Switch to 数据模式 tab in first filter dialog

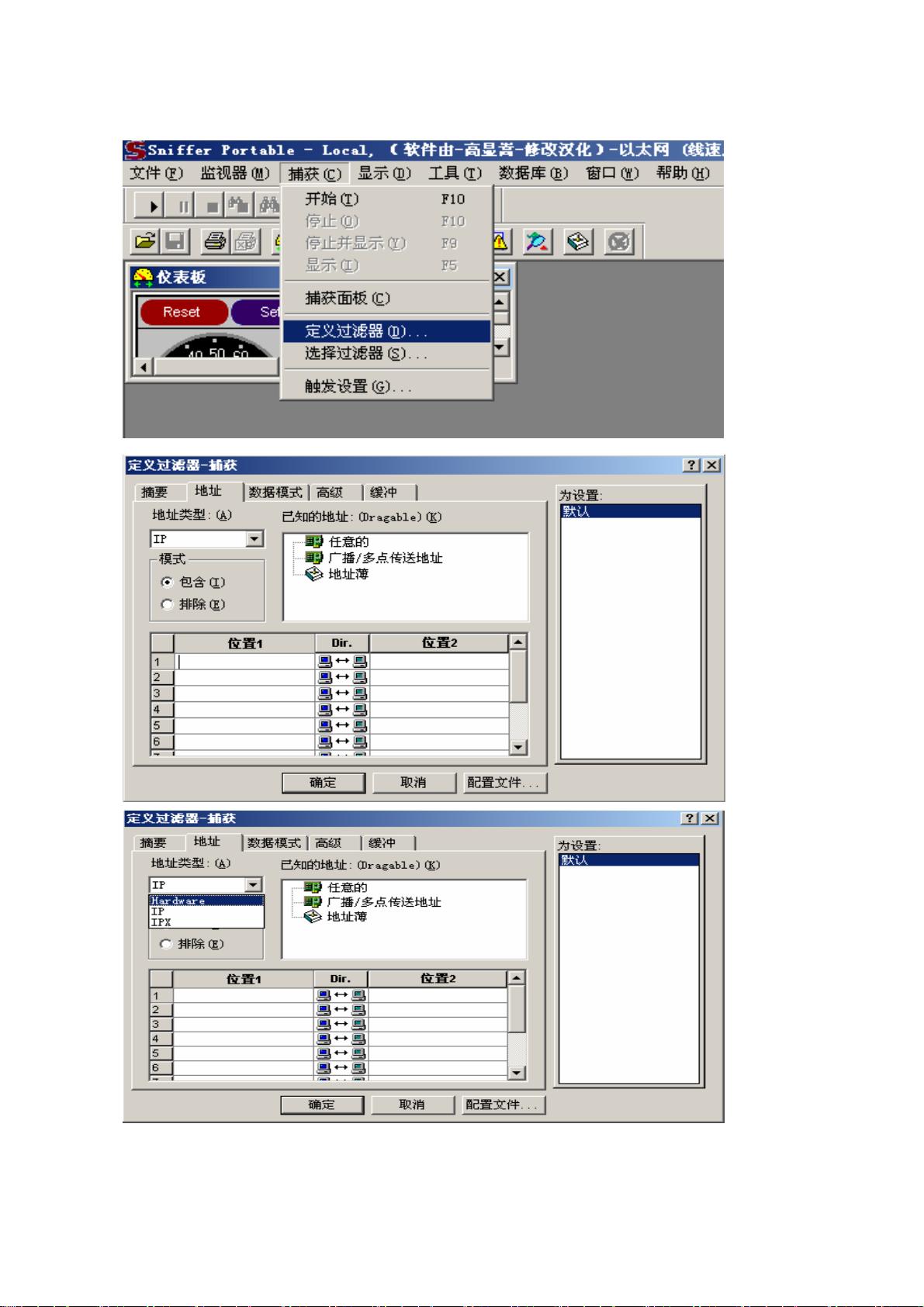click(x=274, y=493)
